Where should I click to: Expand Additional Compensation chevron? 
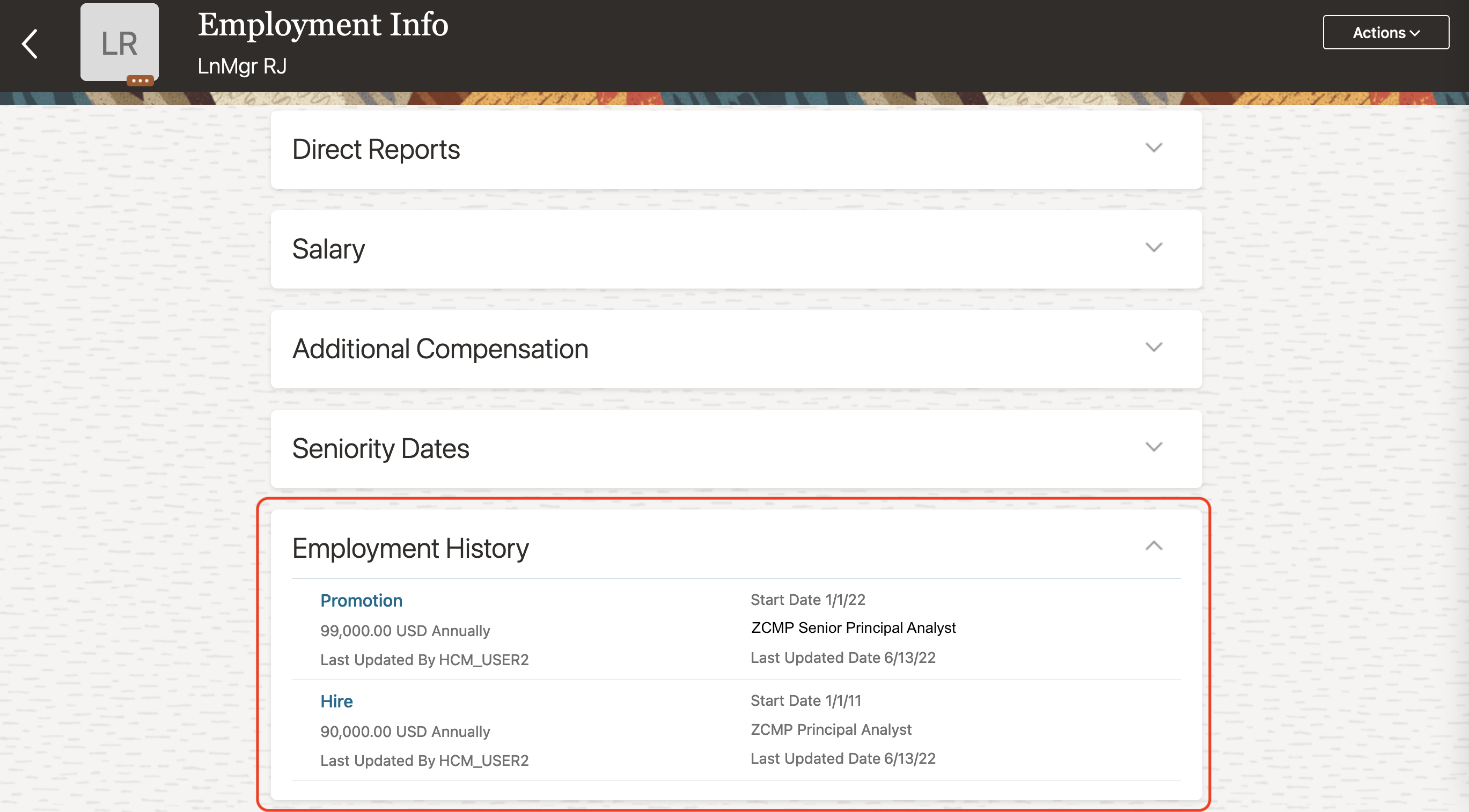pos(1153,347)
